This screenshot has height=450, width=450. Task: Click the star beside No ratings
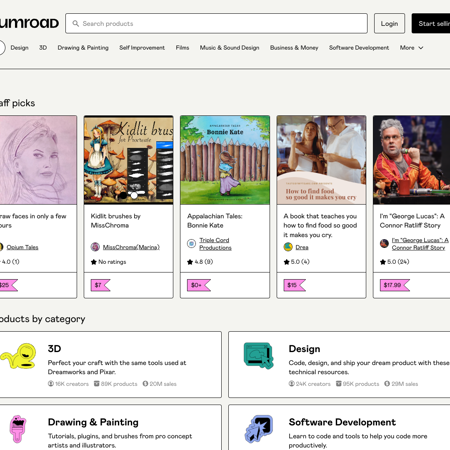94,262
